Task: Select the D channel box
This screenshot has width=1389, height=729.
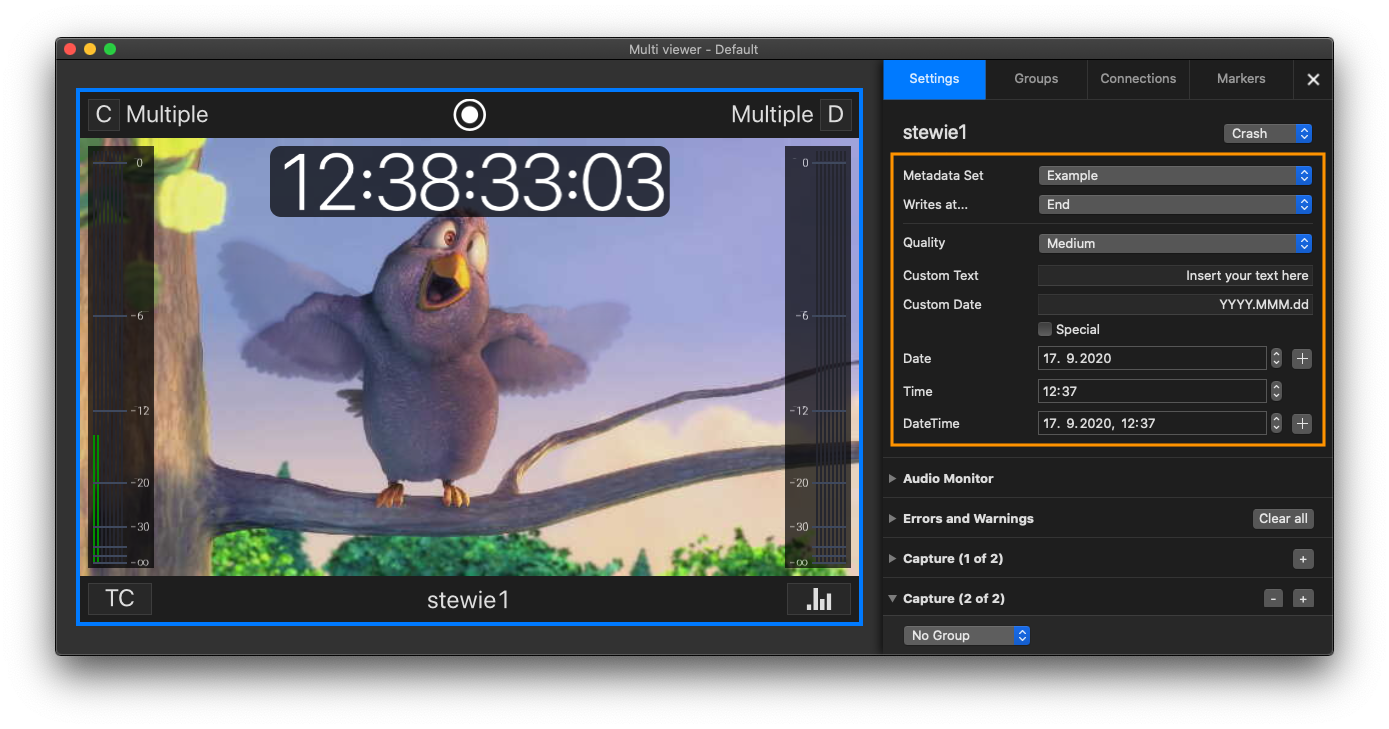Action: pyautogui.click(x=835, y=115)
